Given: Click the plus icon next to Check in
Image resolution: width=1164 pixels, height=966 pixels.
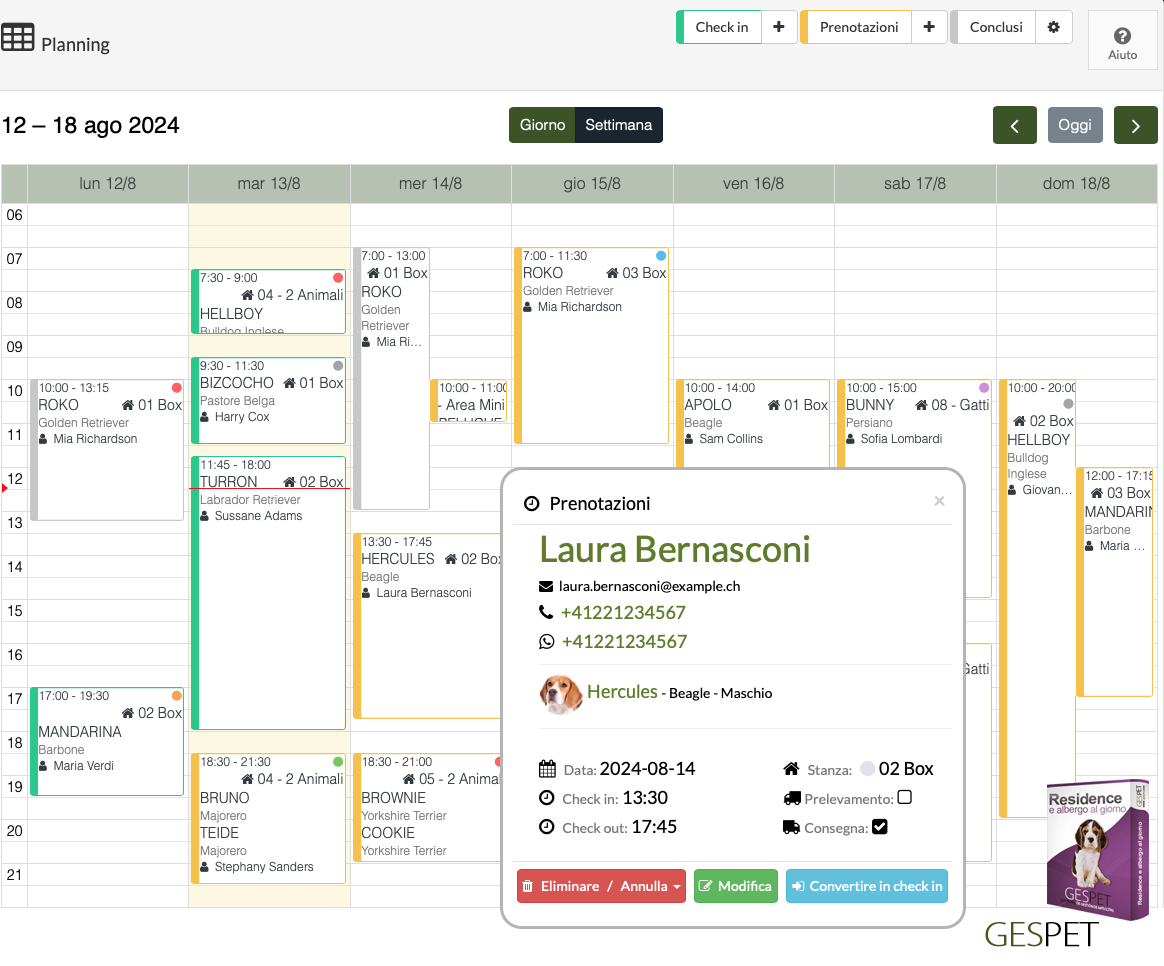Looking at the screenshot, I should pyautogui.click(x=779, y=27).
